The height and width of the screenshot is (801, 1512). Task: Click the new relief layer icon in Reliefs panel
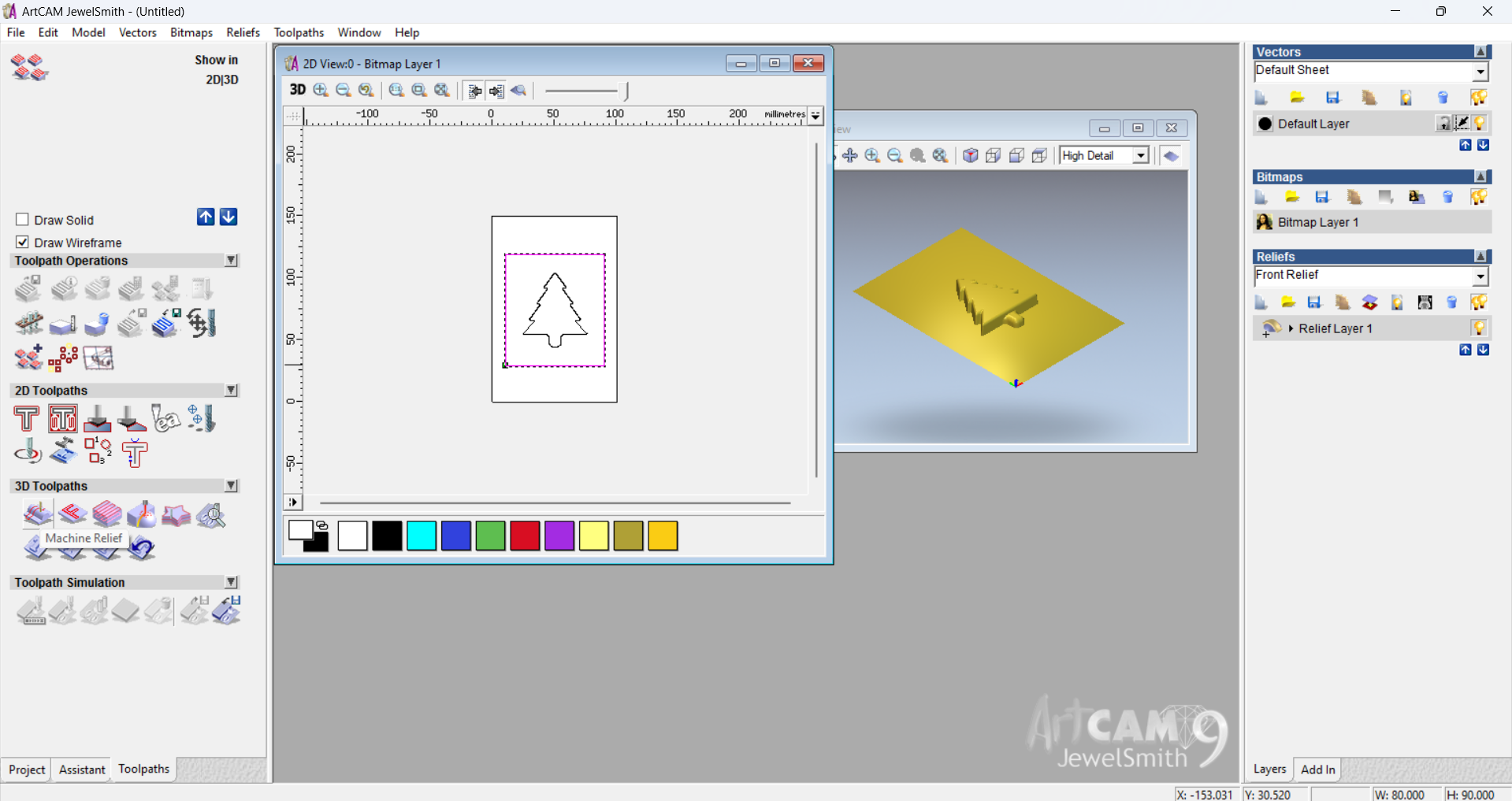(1261, 302)
